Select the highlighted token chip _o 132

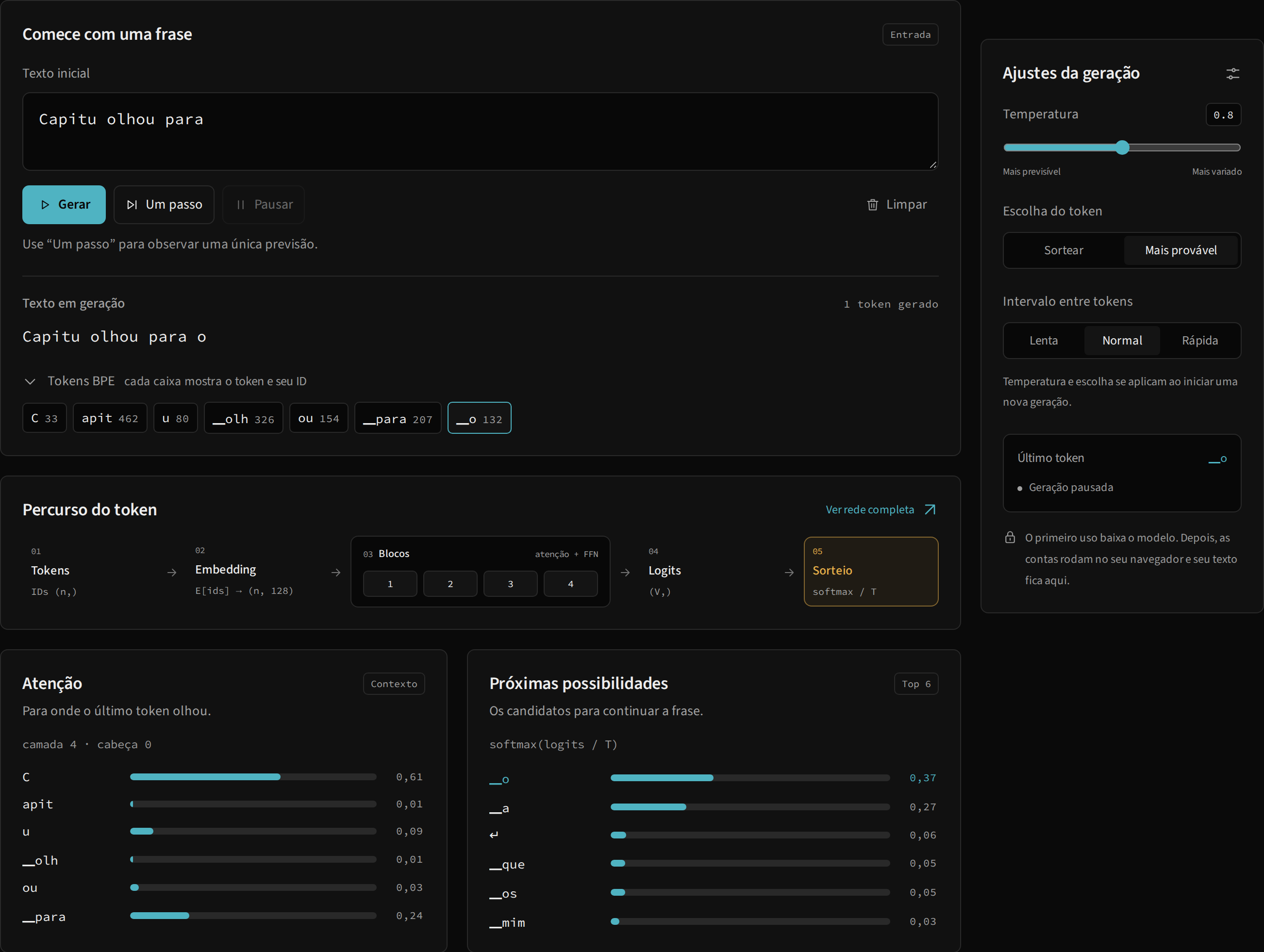click(x=479, y=418)
